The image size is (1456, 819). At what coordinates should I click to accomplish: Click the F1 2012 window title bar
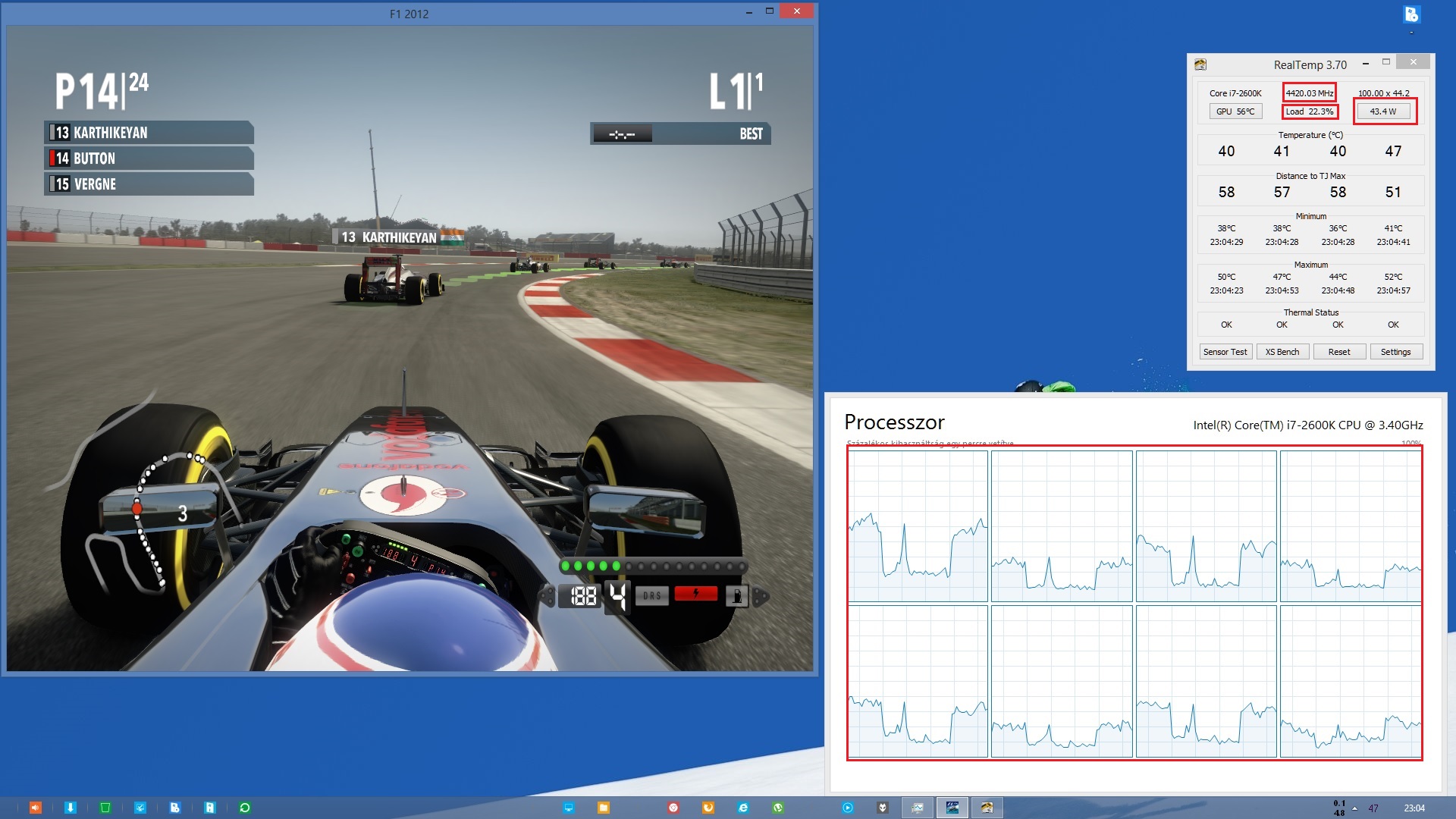pyautogui.click(x=409, y=14)
